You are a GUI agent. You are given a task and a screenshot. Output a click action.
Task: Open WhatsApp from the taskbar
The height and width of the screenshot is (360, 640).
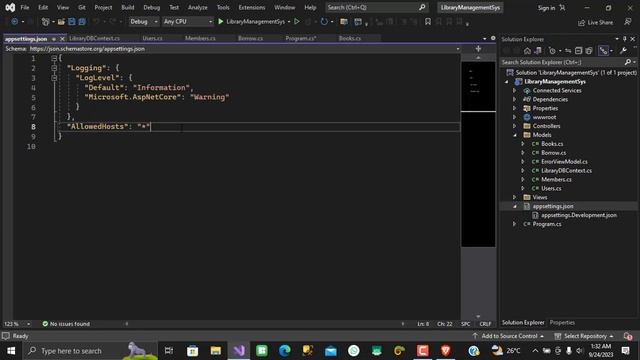click(x=353, y=351)
